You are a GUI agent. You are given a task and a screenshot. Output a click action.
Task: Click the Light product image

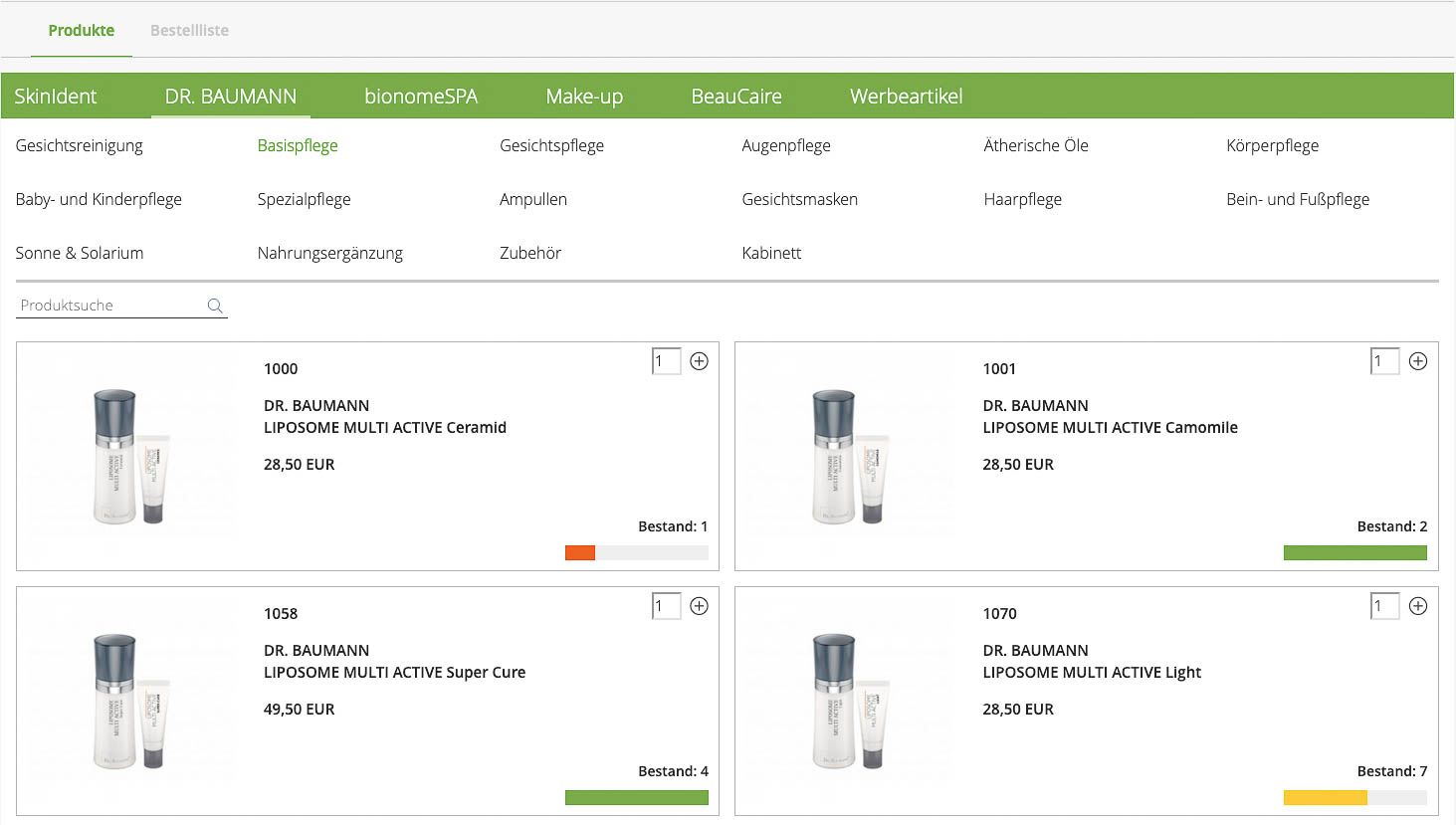pyautogui.click(x=851, y=702)
